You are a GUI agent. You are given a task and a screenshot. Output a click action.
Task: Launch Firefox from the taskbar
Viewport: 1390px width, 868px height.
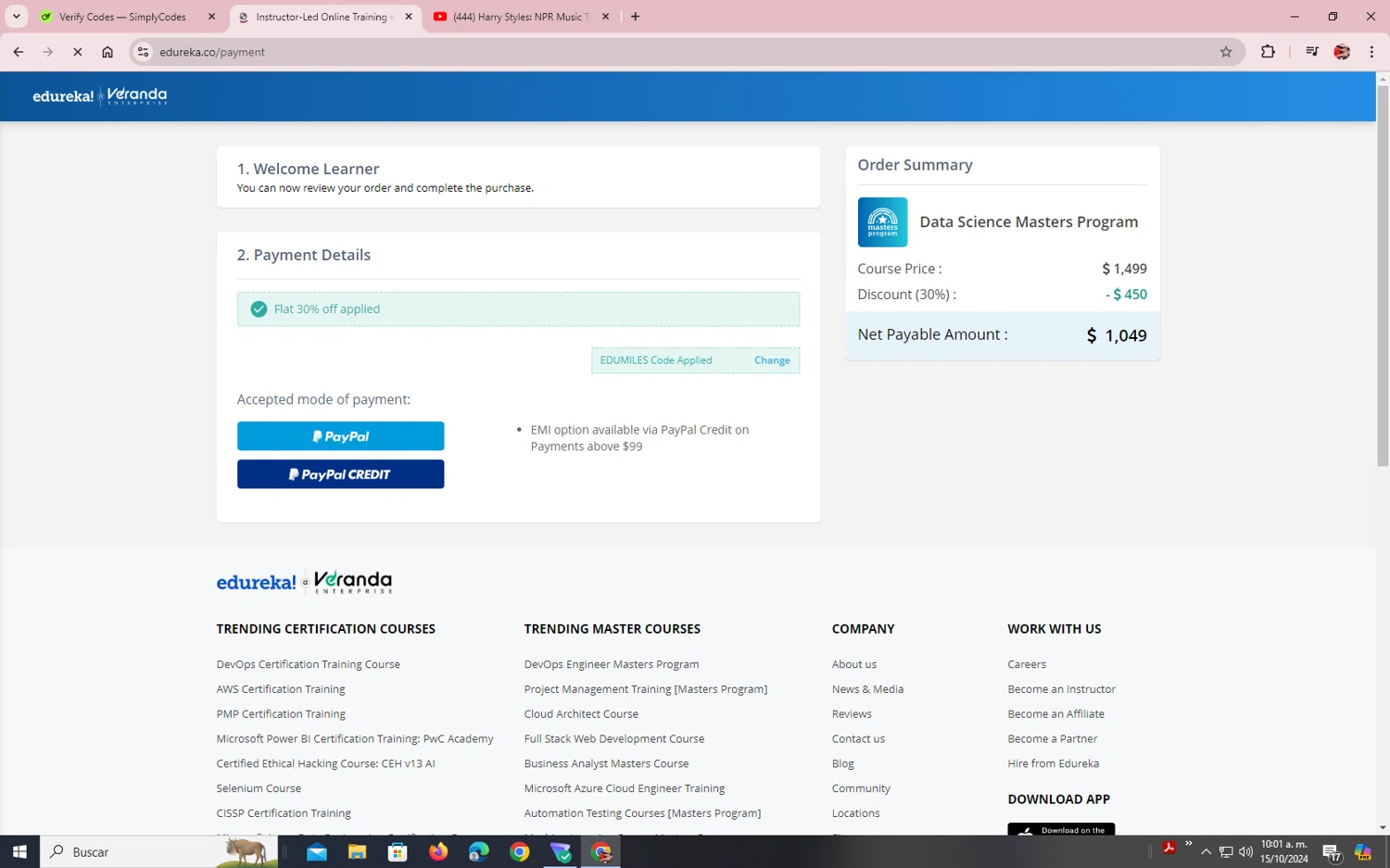(438, 852)
